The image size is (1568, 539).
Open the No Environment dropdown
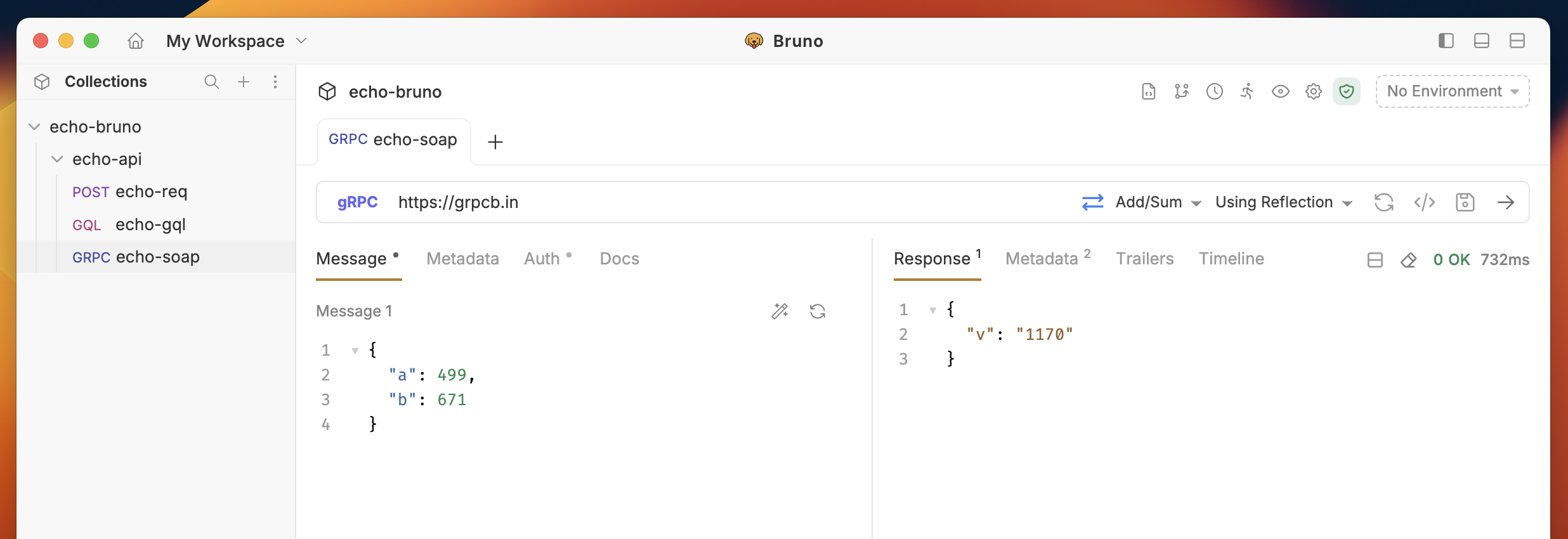[1452, 91]
